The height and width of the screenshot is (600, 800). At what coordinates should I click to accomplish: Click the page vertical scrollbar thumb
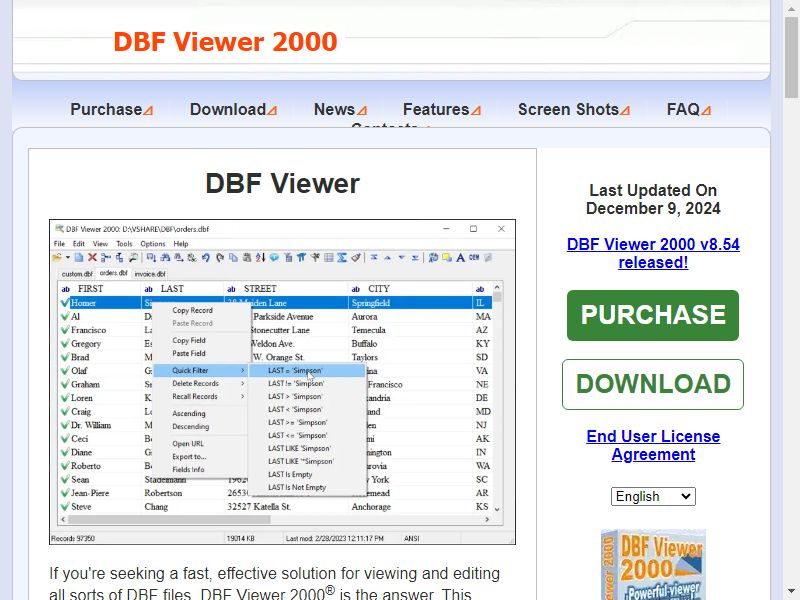[x=791, y=56]
